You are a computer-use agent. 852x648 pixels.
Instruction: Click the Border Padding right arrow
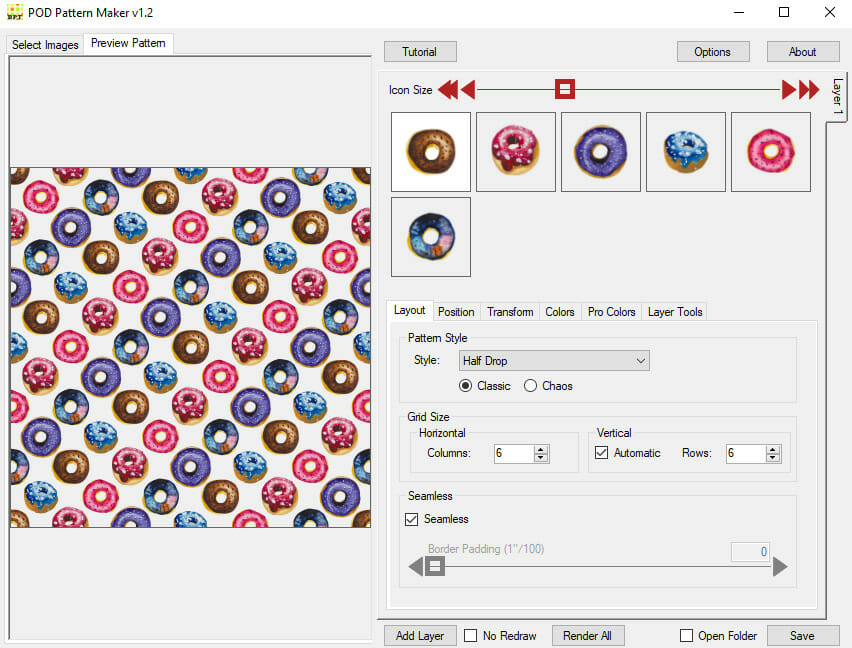[780, 567]
